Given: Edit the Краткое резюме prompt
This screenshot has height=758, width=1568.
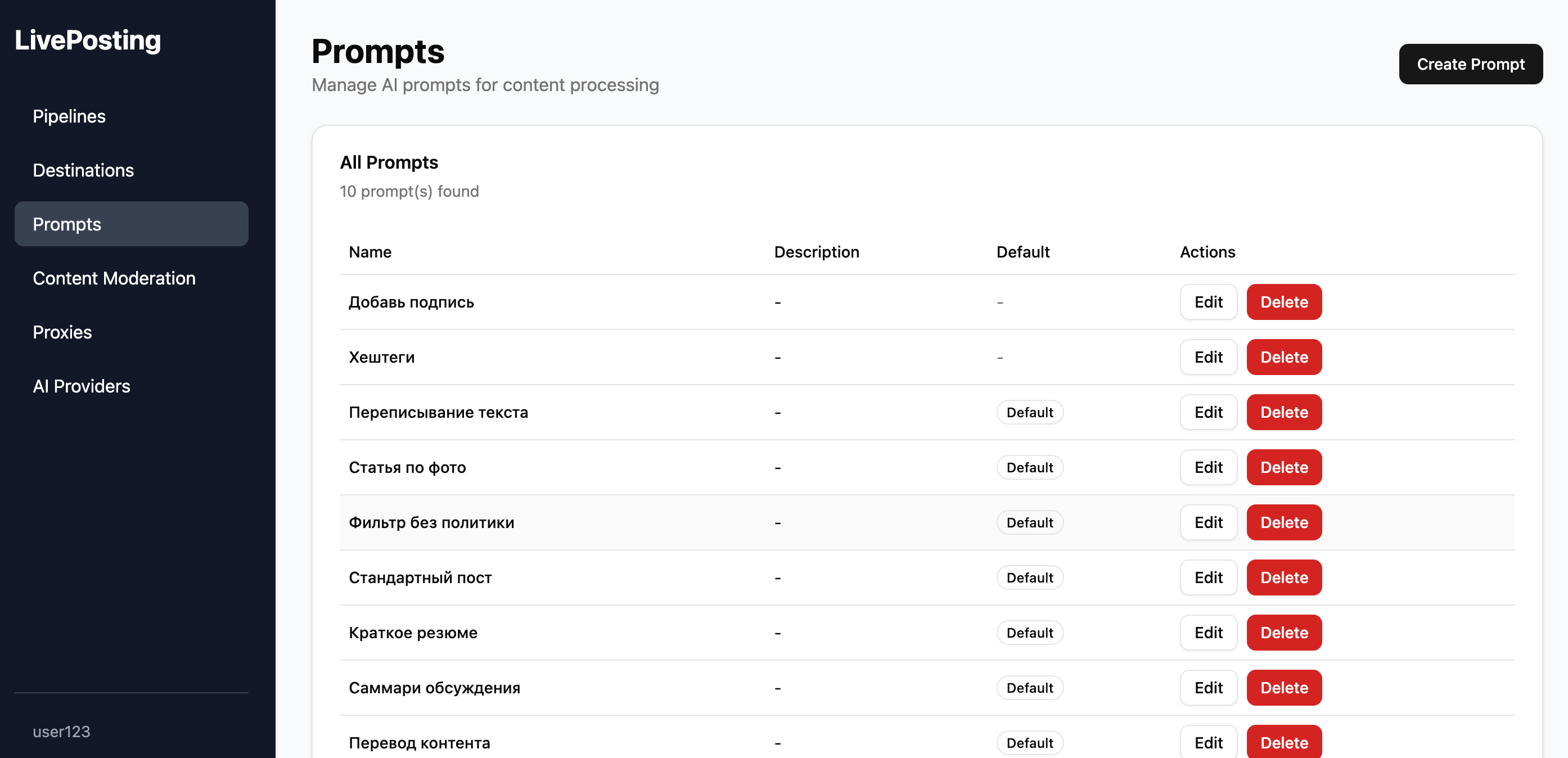Looking at the screenshot, I should 1207,633.
